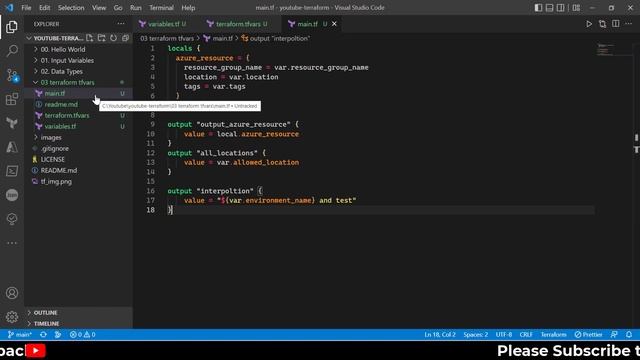
Task: Click New Folder icon in Explorer header
Action: pyautogui.click(x=102, y=38)
